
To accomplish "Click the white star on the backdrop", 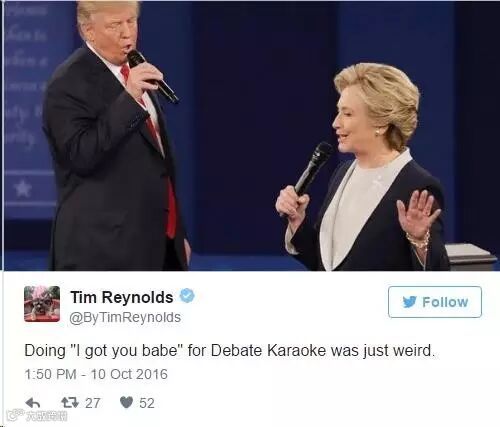I will [x=22, y=188].
